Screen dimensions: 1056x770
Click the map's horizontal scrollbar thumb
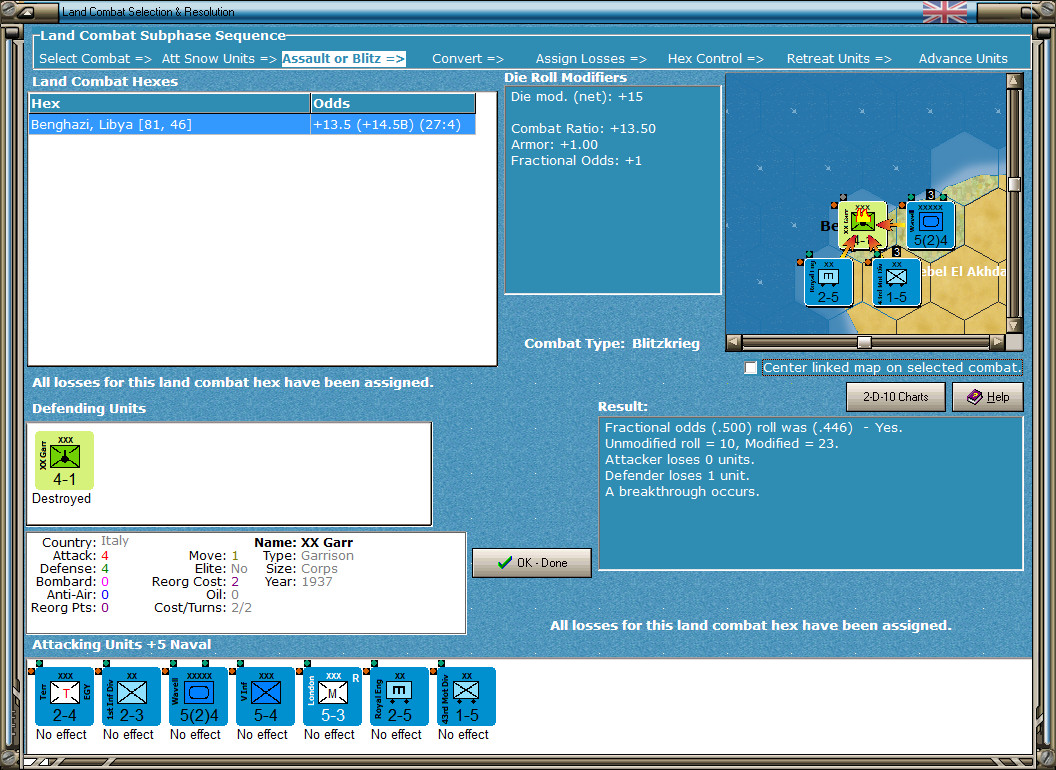[x=864, y=342]
